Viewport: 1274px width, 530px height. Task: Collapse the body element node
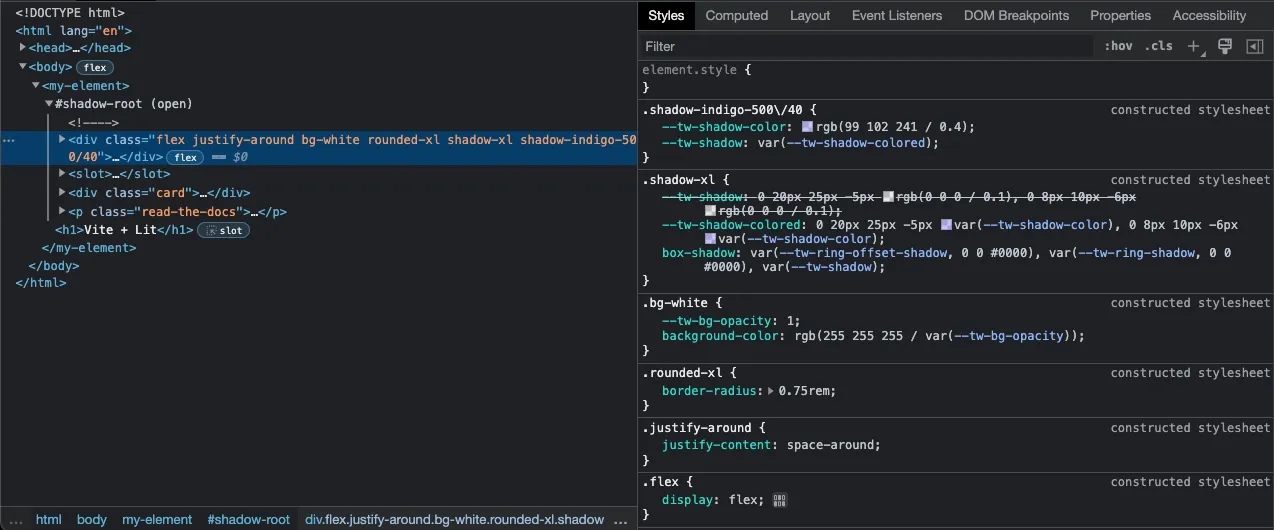23,67
